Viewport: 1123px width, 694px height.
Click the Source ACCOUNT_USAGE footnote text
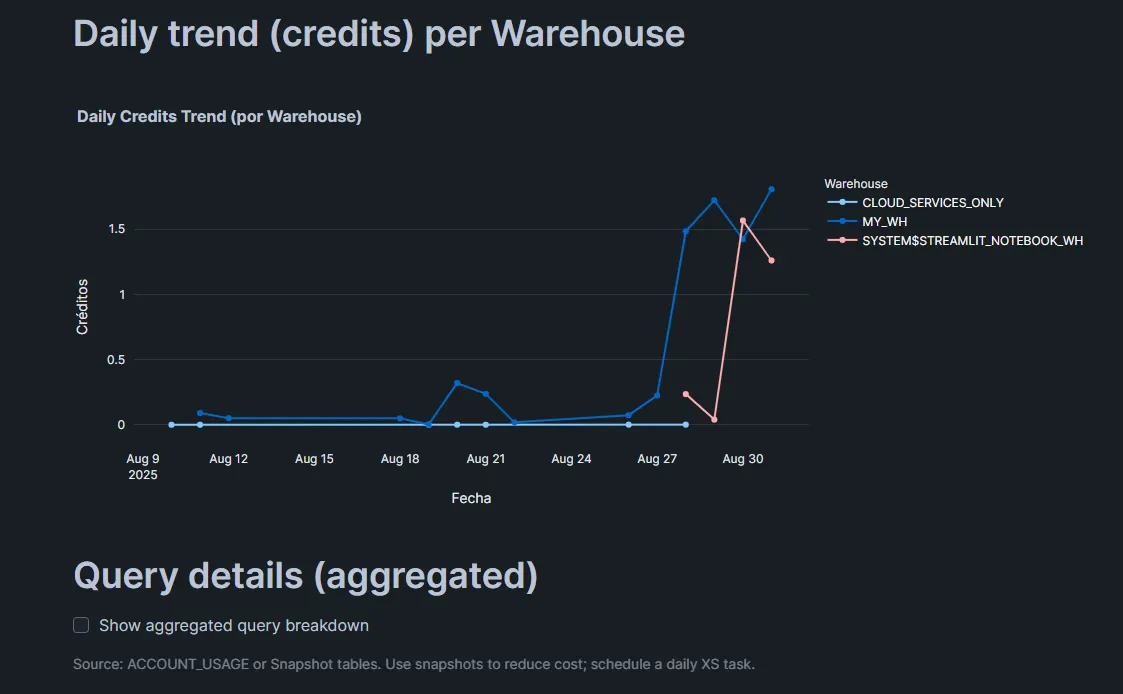(x=414, y=663)
